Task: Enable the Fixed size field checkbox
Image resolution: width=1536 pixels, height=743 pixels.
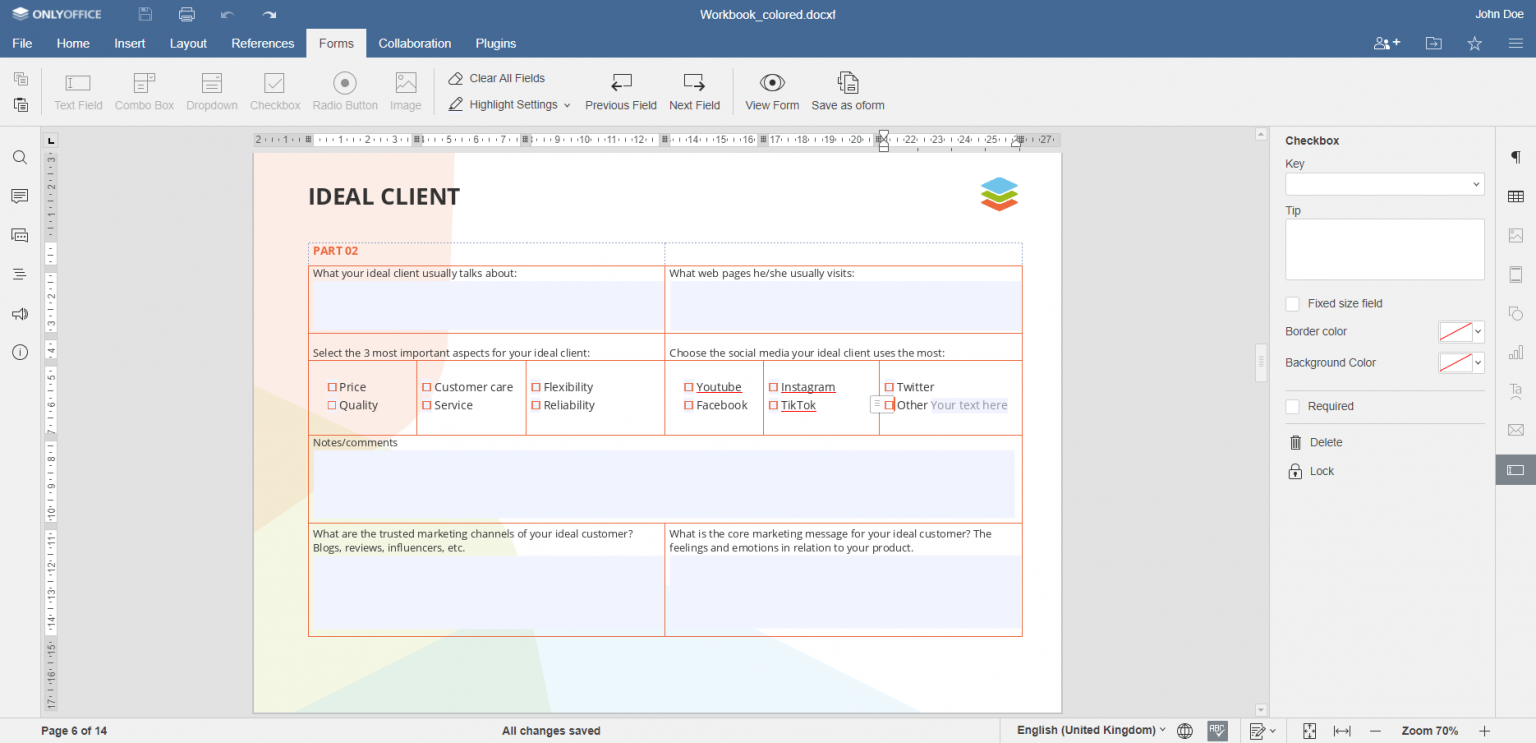Action: pos(1290,303)
